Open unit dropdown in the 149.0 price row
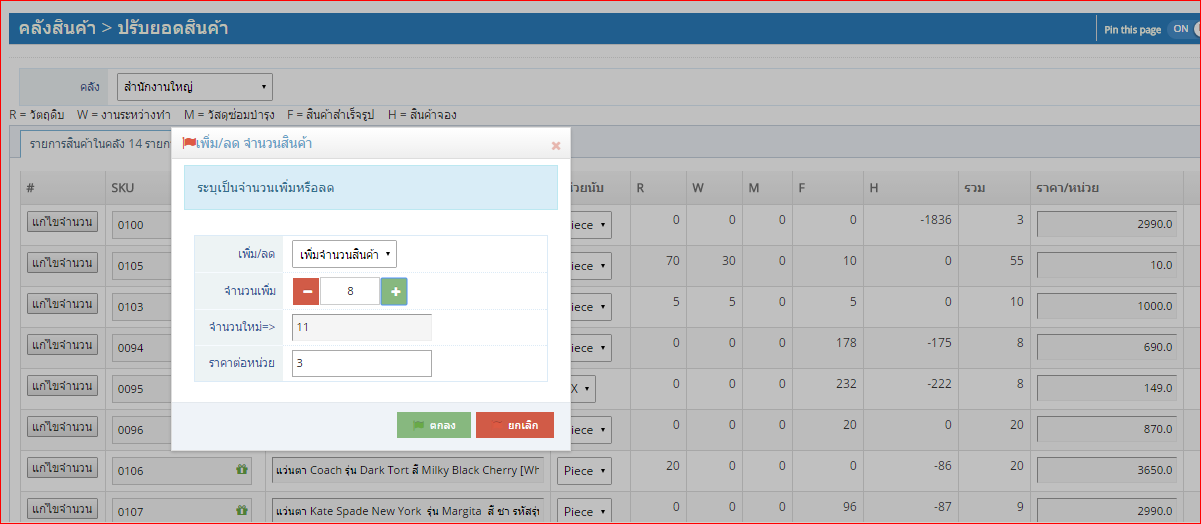 tap(582, 389)
